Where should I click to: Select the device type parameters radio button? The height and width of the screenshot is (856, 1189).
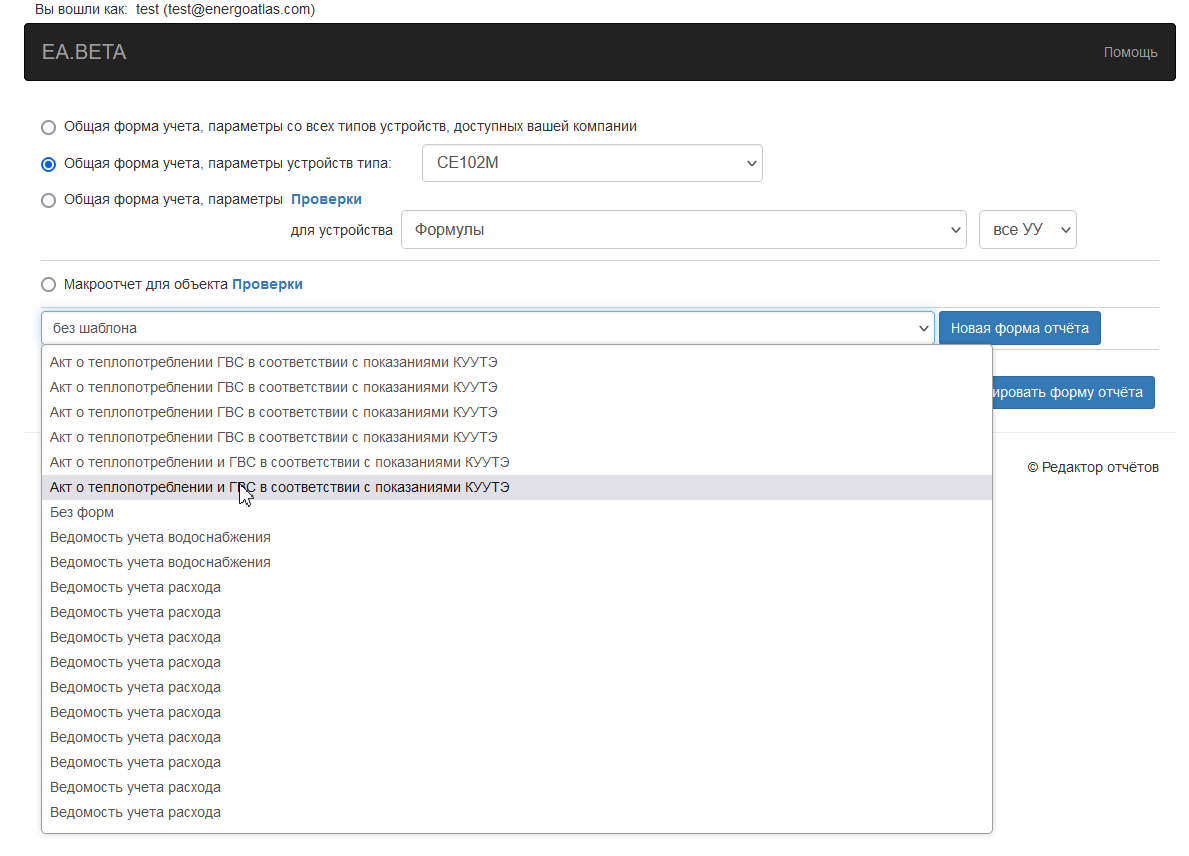tap(49, 164)
